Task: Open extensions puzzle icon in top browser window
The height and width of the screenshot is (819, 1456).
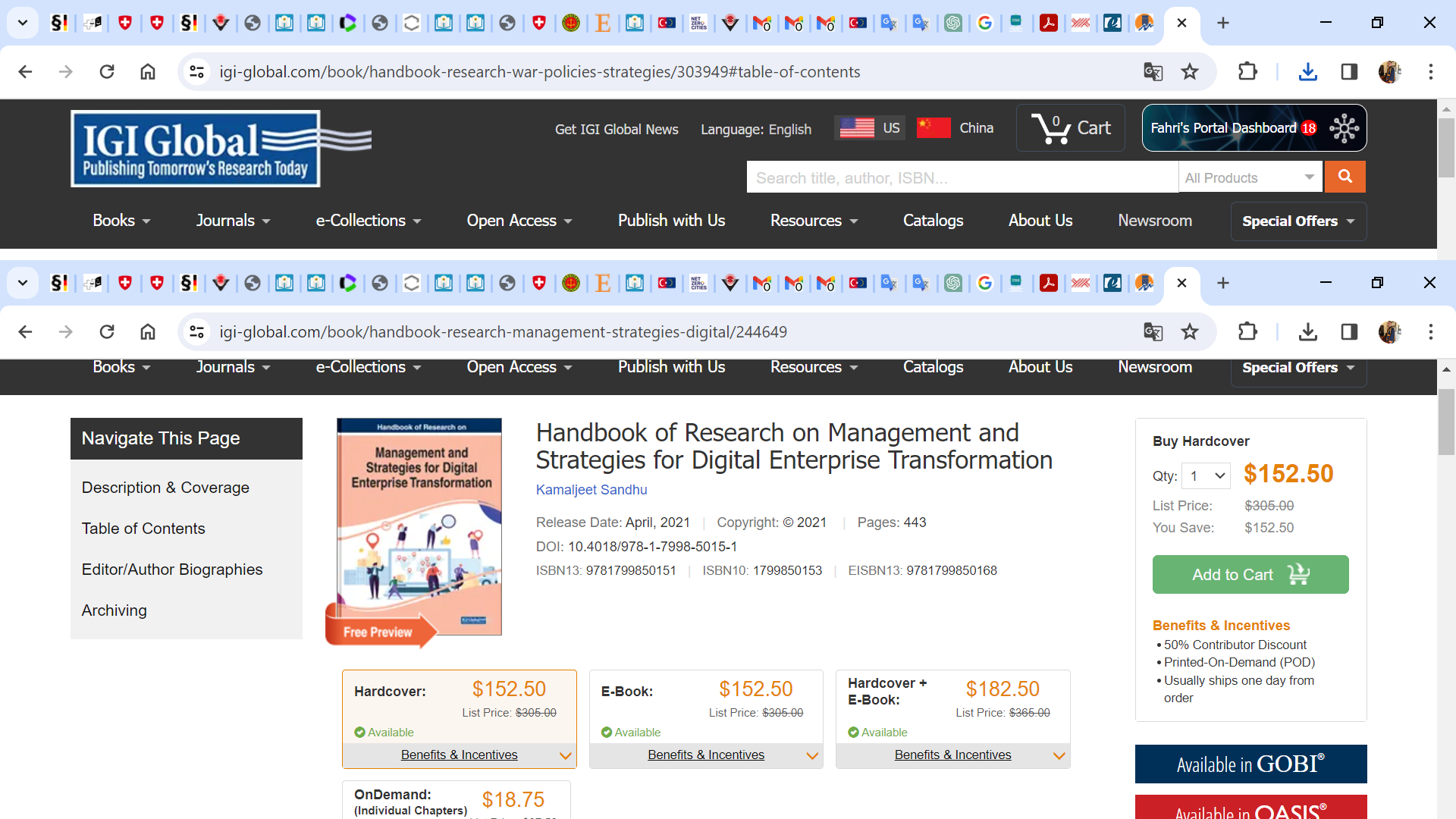Action: [1247, 72]
